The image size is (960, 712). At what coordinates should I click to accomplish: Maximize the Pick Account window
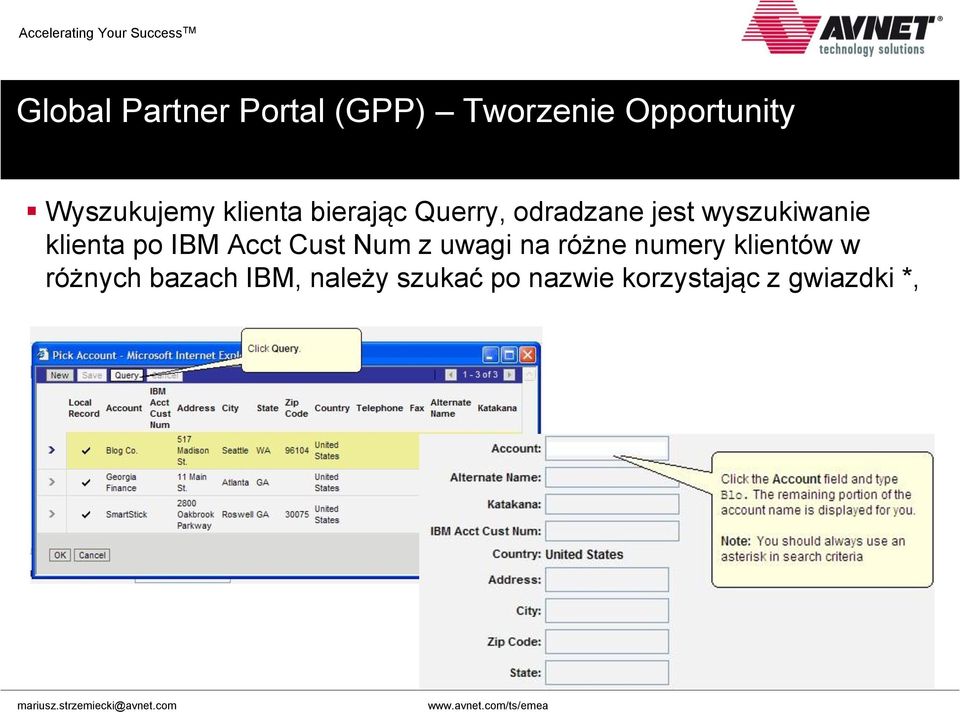point(509,354)
